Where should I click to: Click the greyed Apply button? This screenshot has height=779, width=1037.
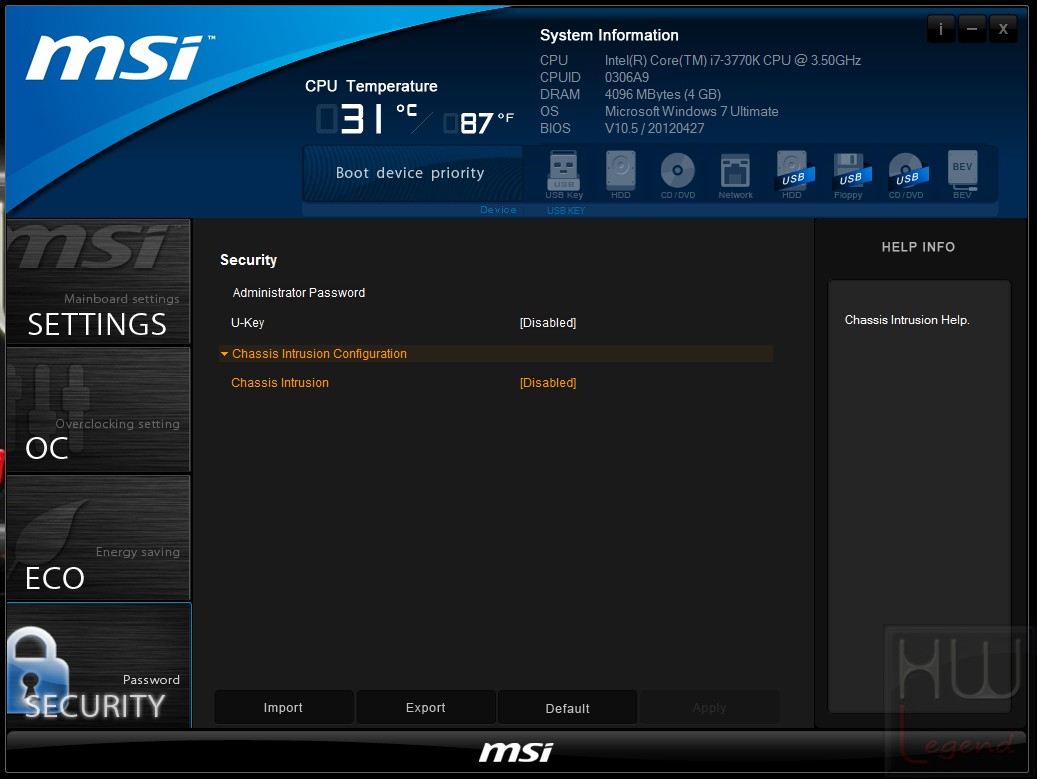coord(709,708)
